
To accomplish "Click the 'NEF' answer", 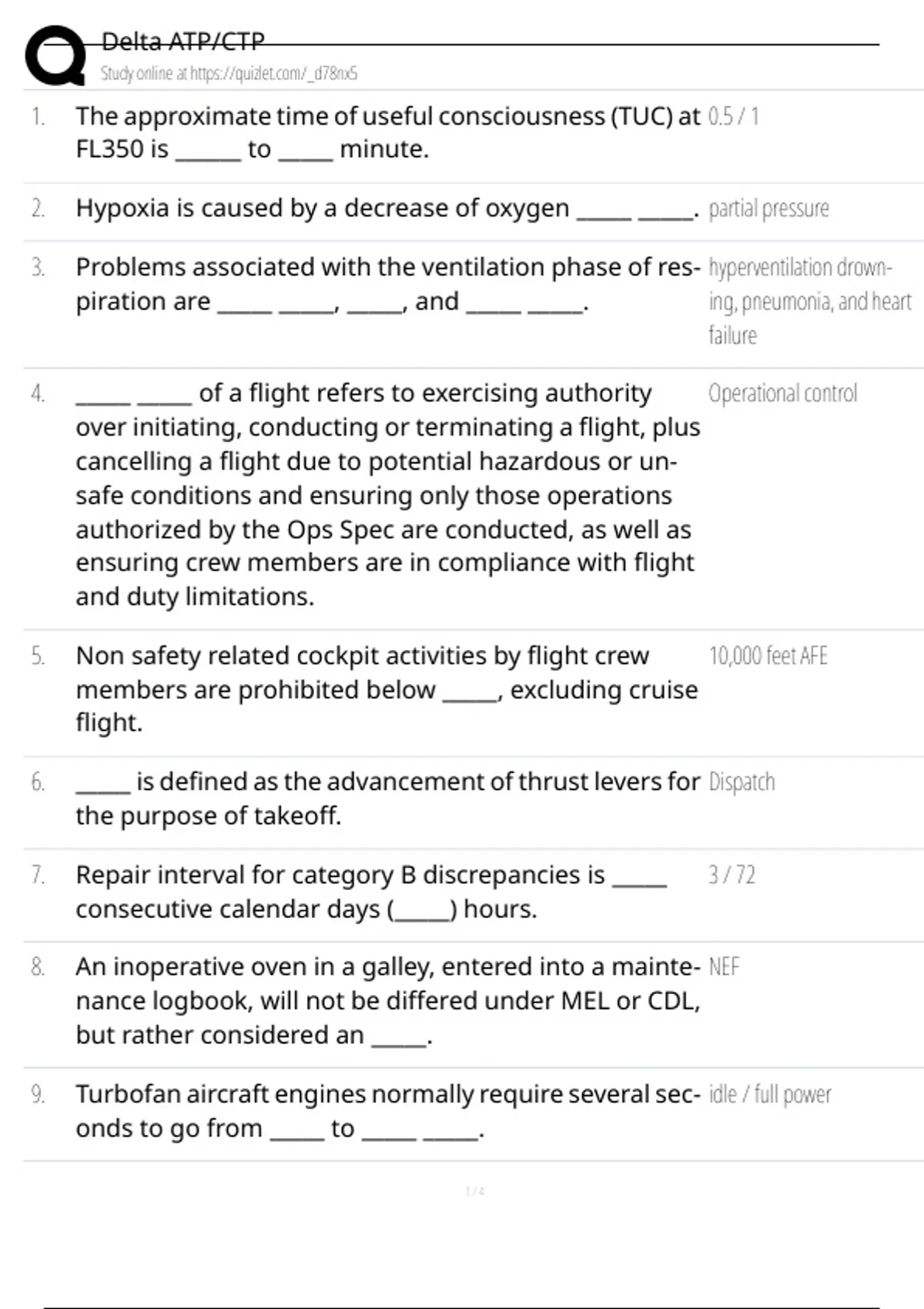I will pyautogui.click(x=724, y=967).
